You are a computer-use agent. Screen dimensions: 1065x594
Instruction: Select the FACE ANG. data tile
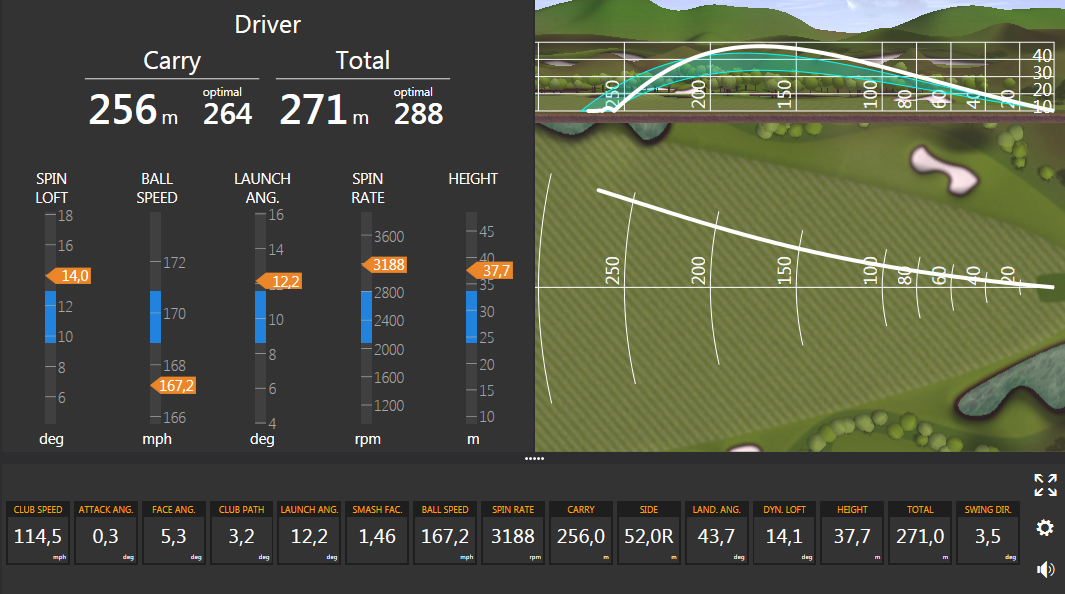coord(173,533)
